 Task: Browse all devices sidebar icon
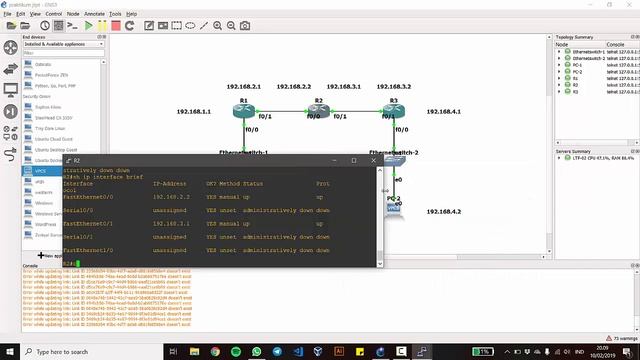[x=11, y=133]
